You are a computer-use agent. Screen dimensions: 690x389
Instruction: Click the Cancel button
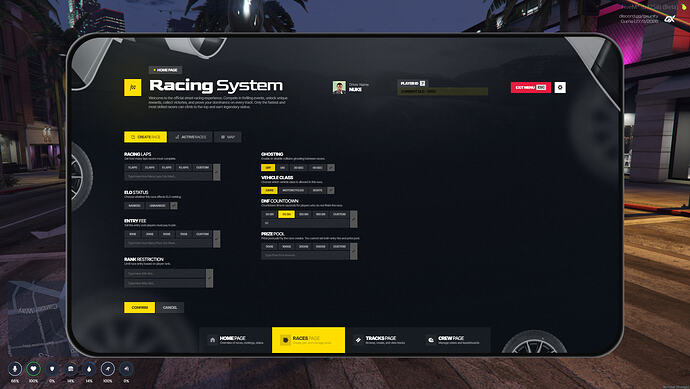[170, 307]
